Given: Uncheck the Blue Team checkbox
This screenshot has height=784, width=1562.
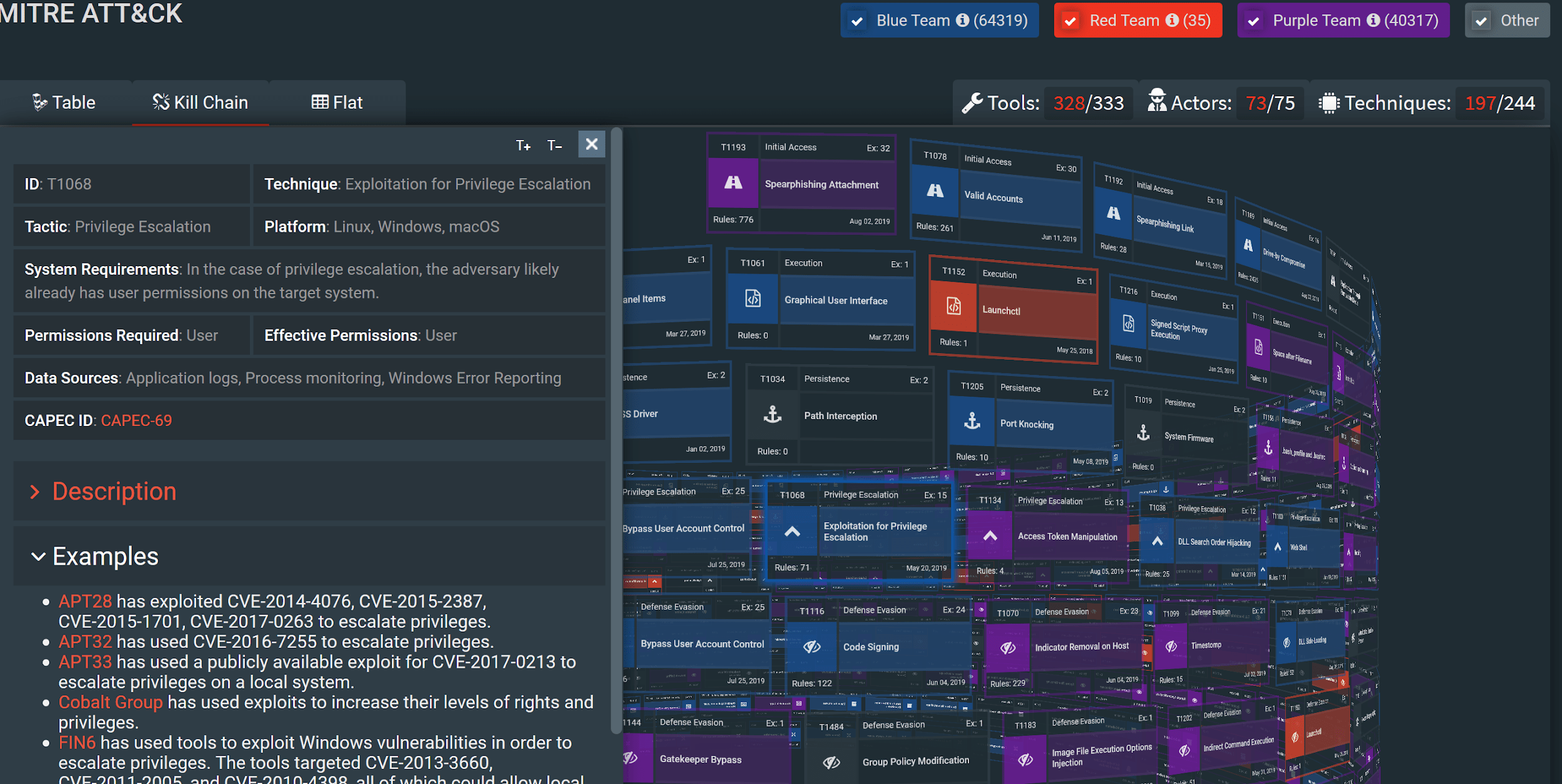Looking at the screenshot, I should click(857, 21).
